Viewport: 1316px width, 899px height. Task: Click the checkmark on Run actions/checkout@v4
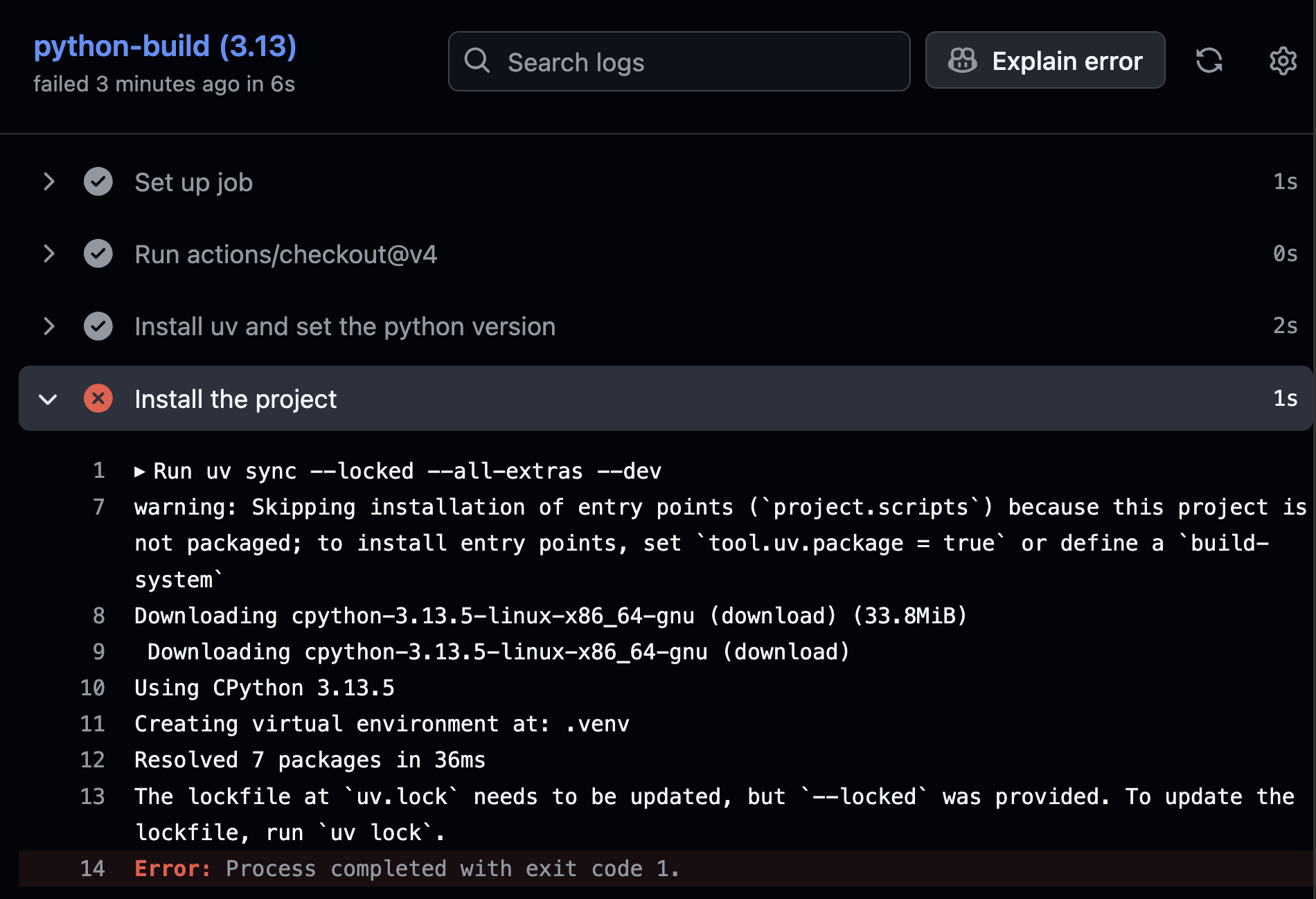pyautogui.click(x=98, y=253)
